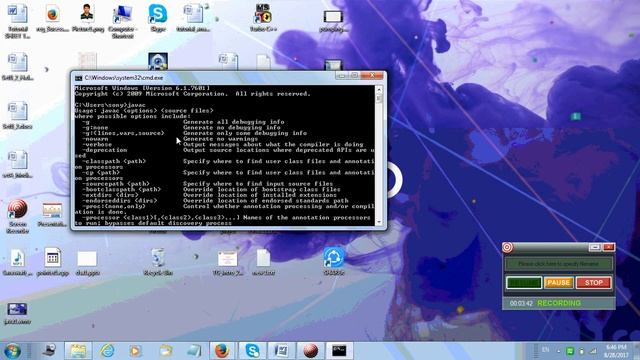Open the network signal tray icon

[593, 351]
